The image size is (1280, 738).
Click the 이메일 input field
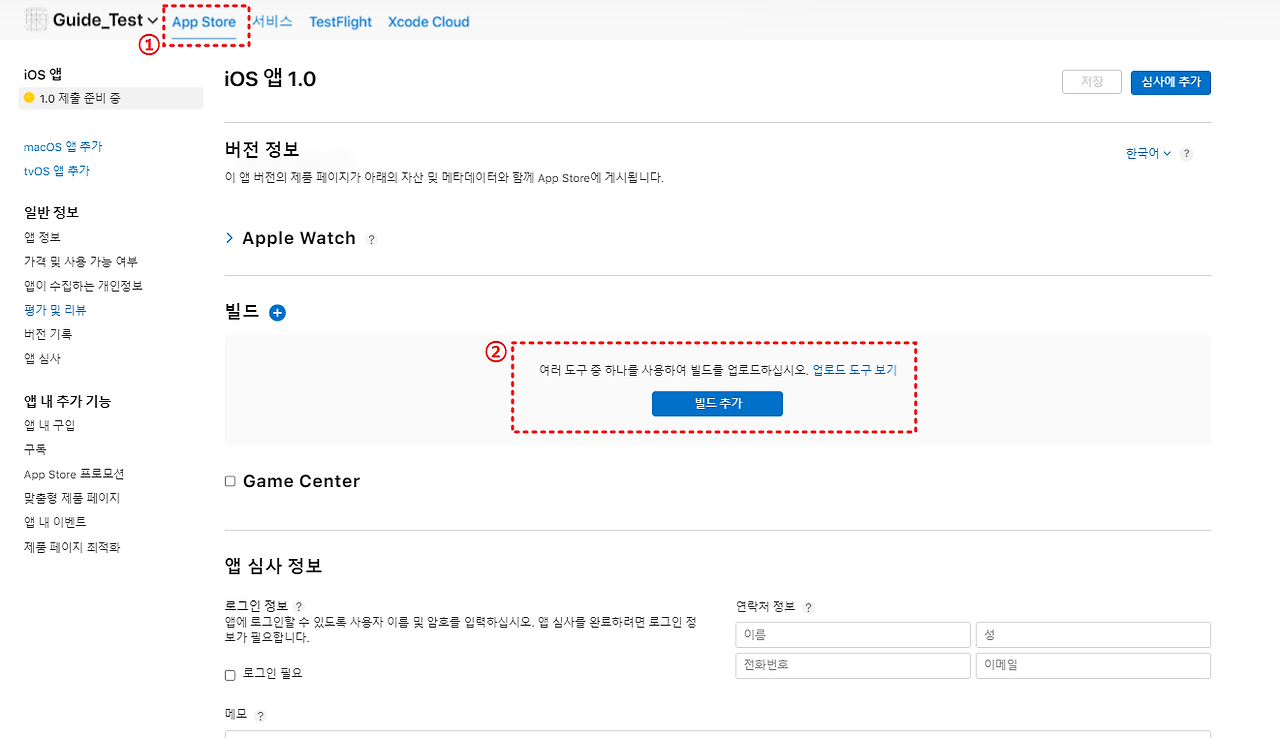(1093, 666)
